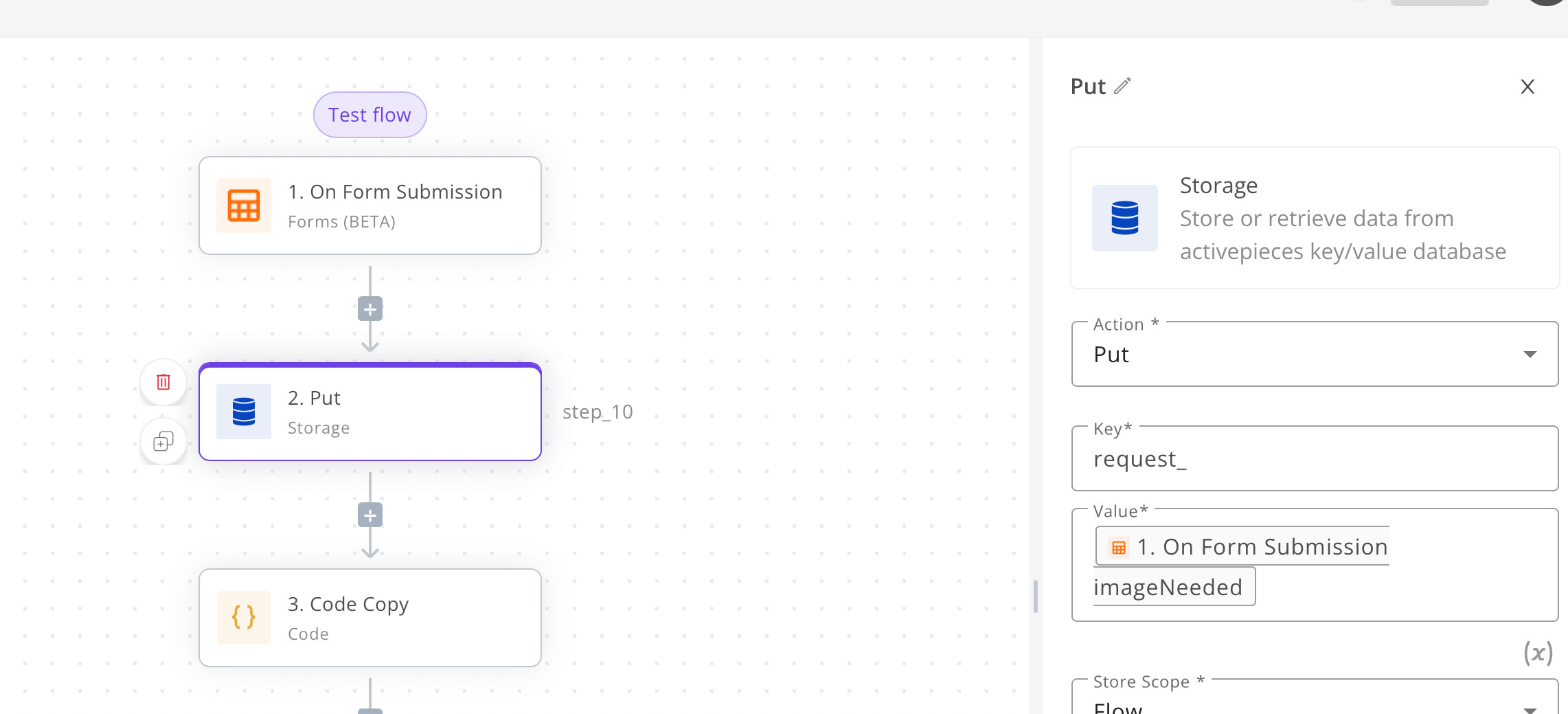Close the Put settings panel

click(x=1527, y=87)
